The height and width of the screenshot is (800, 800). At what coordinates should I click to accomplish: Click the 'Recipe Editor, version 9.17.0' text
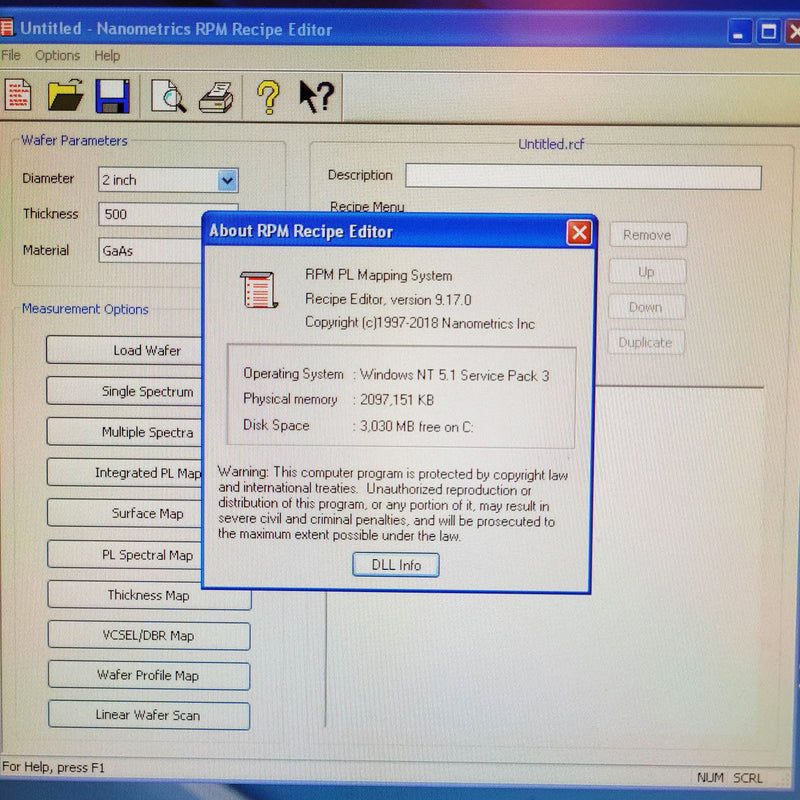click(388, 299)
